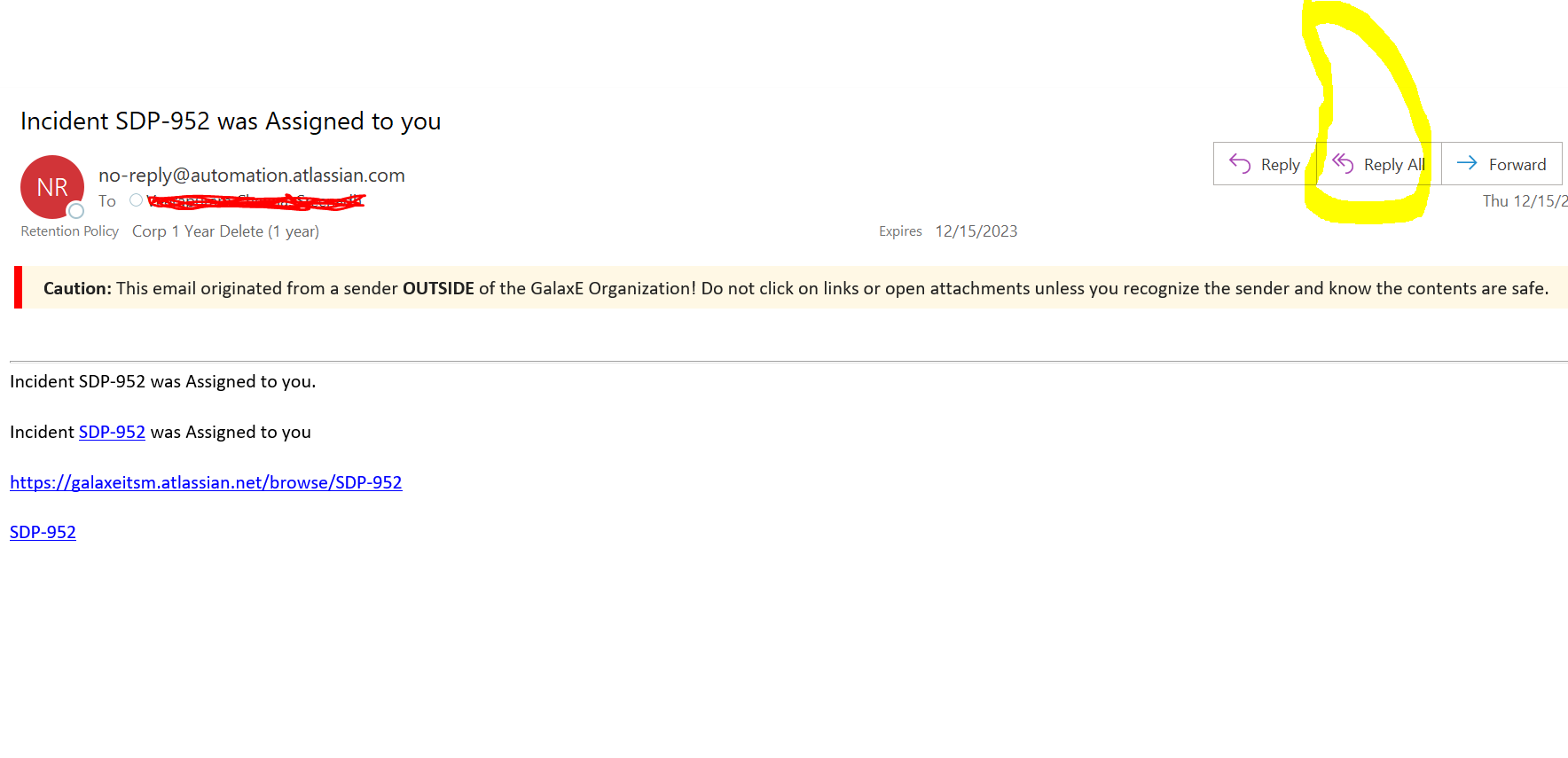Open the galaxeitsm.atlassian.net browse URL
The width and height of the screenshot is (1568, 758).
click(206, 482)
